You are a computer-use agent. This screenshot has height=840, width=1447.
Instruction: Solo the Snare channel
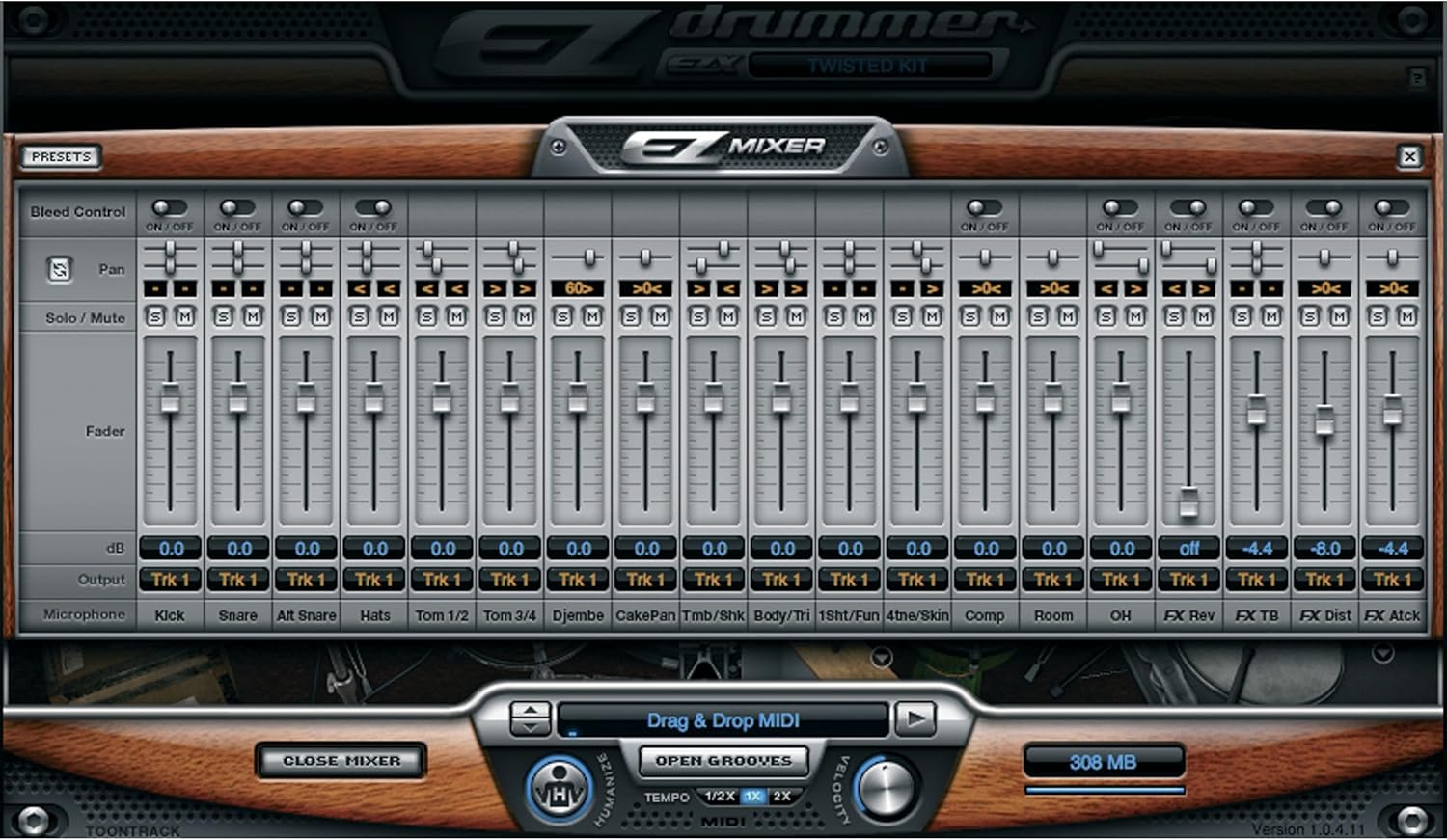(224, 316)
